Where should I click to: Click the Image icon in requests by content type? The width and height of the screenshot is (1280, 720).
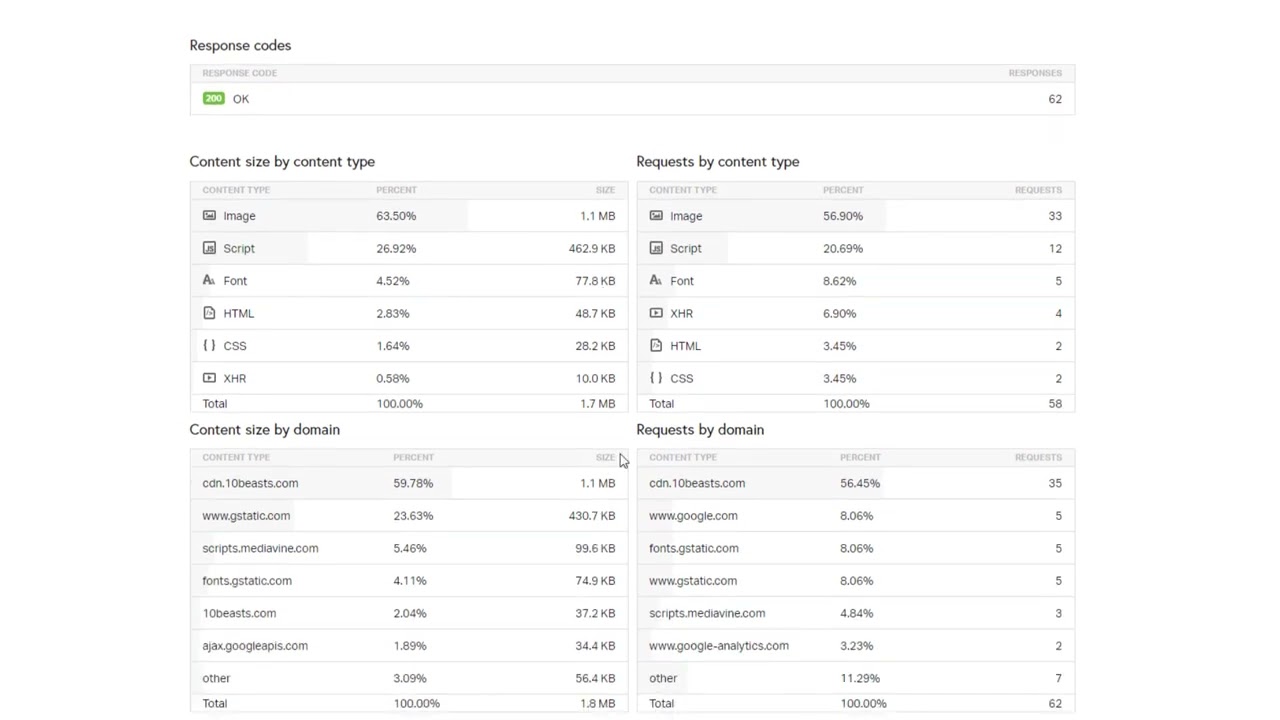coord(656,216)
